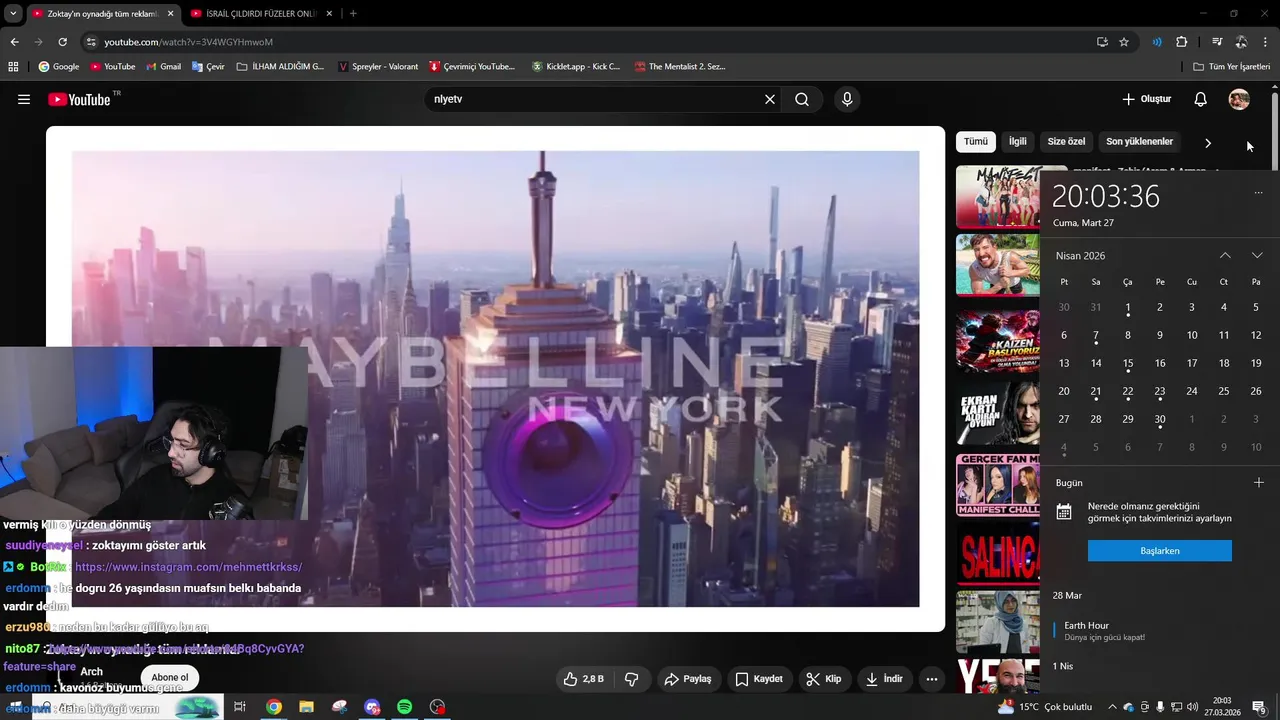Open the KAIZEN BAŞLIYORUZ video thumbnail

(998, 340)
